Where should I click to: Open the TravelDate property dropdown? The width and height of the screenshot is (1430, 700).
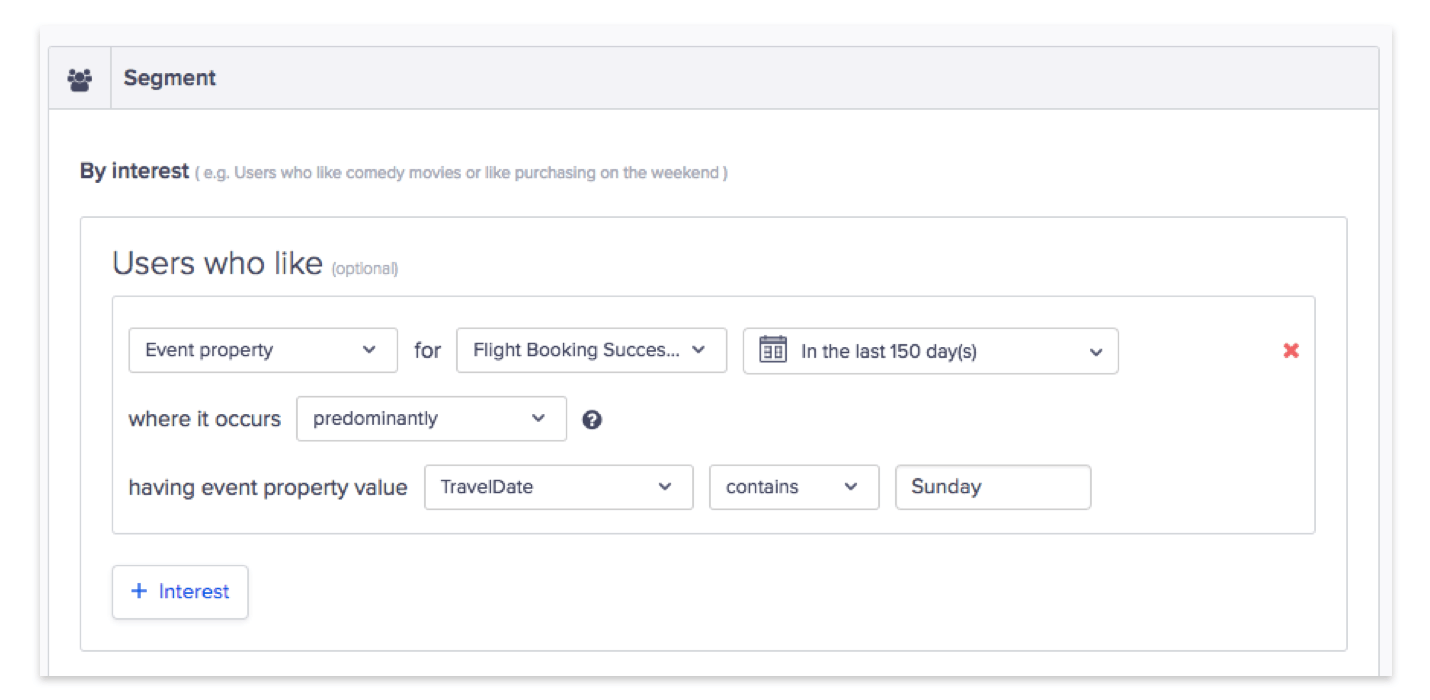[559, 487]
